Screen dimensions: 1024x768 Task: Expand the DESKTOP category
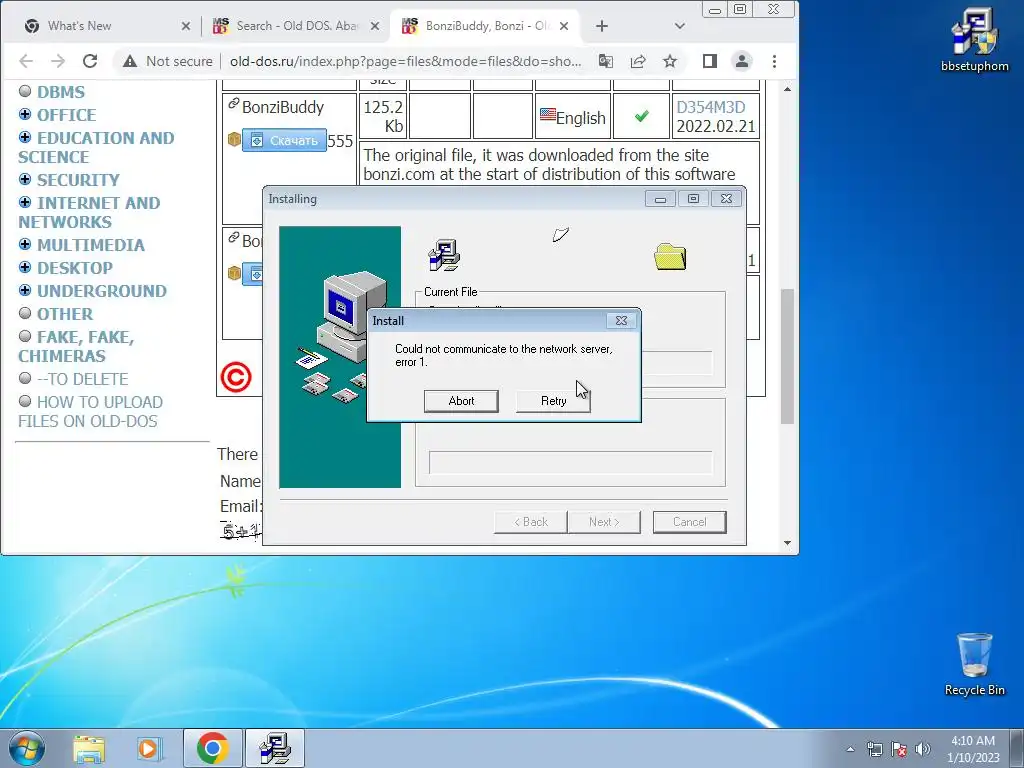pos(25,267)
